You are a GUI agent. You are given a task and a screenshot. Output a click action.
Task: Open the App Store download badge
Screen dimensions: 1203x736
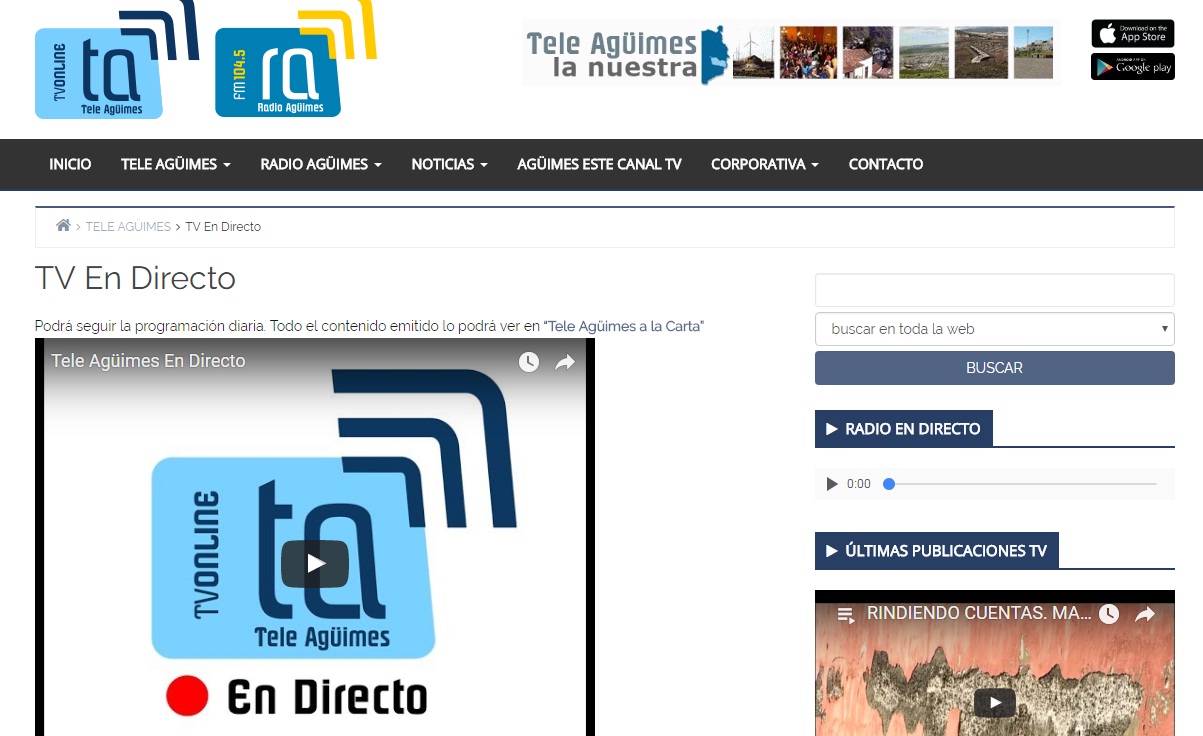[x=1132, y=33]
